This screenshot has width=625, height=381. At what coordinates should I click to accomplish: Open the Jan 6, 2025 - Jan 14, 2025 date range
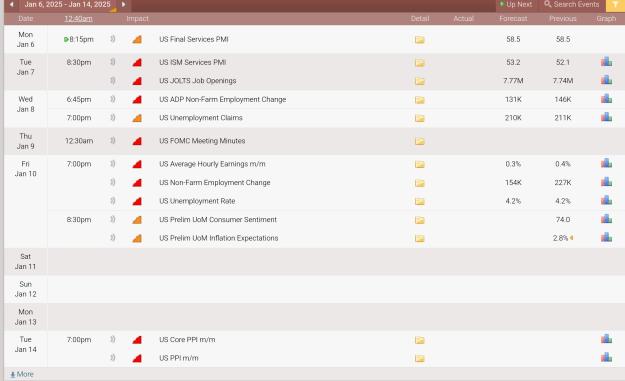coord(67,4)
